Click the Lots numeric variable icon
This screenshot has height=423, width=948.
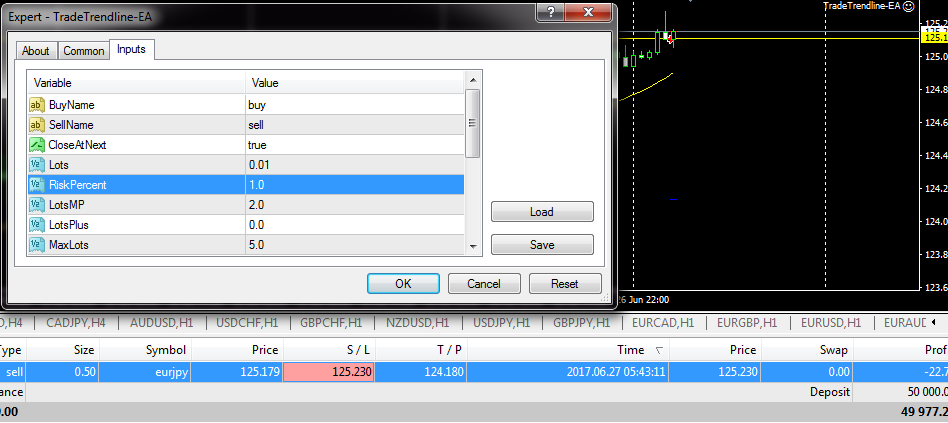(37, 164)
